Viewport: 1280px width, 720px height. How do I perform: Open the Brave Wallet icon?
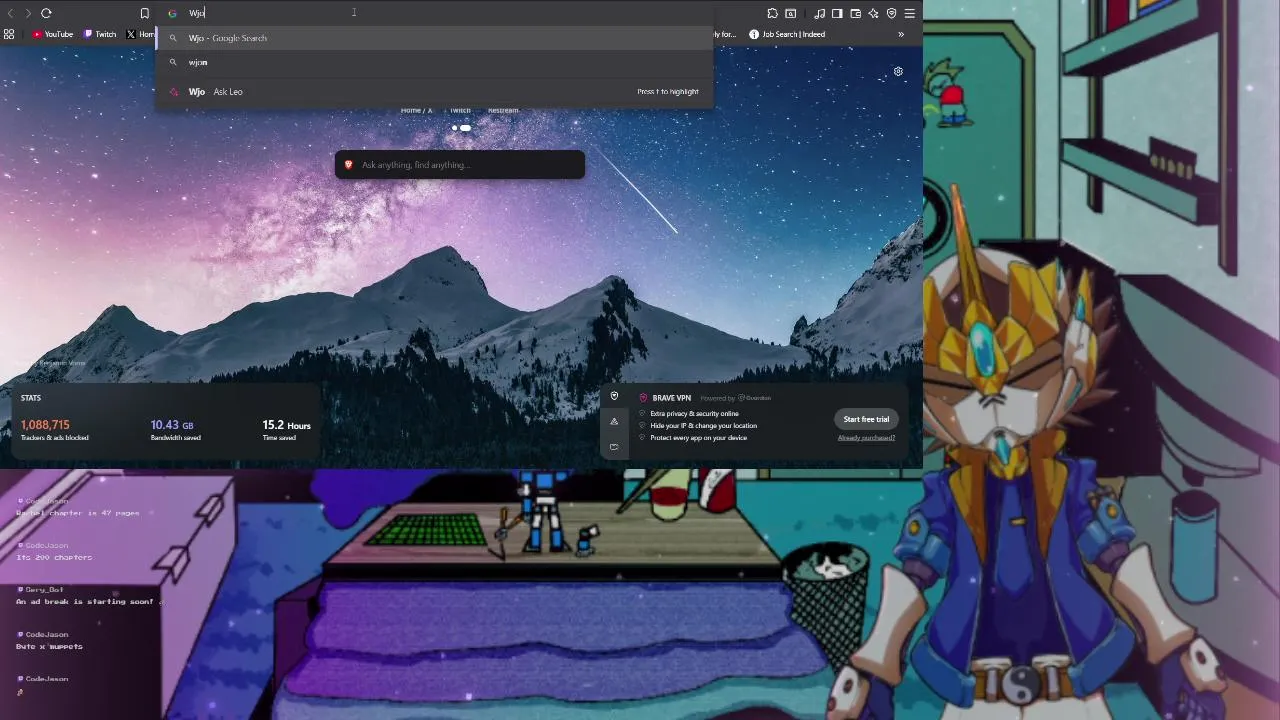coord(856,13)
